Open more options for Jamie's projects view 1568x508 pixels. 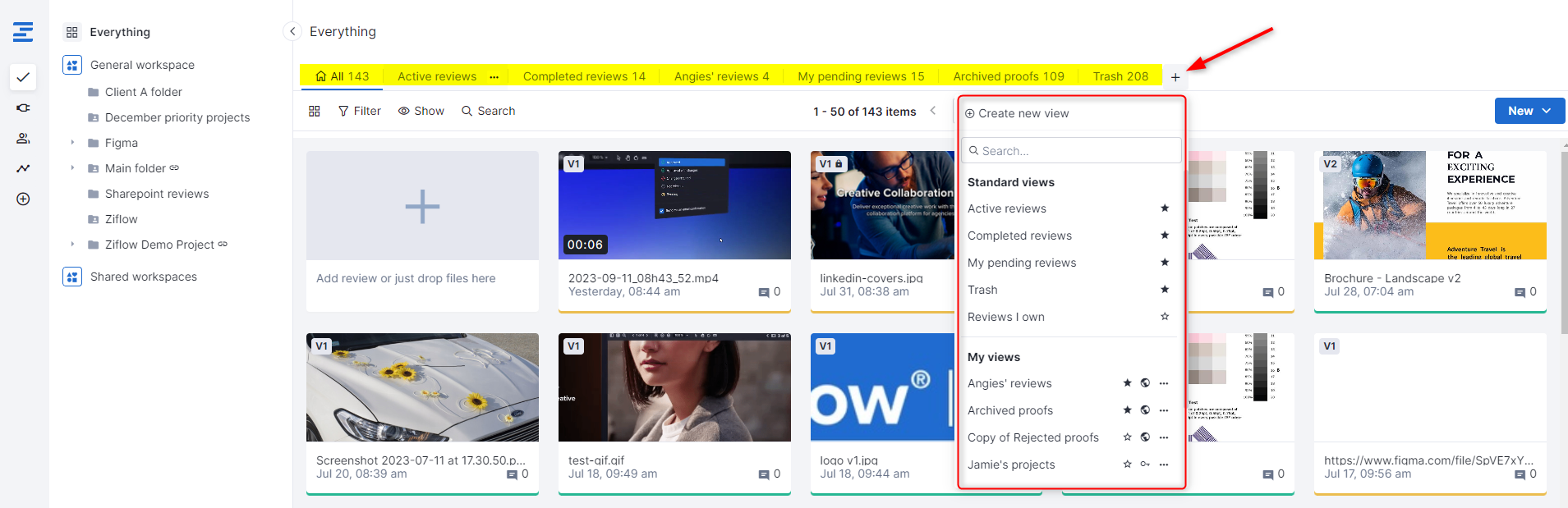pos(1164,465)
